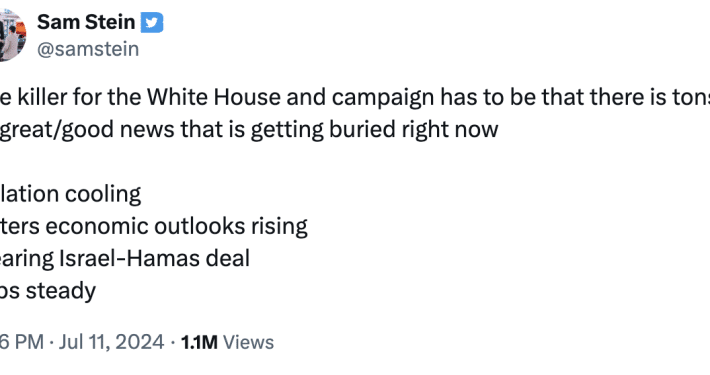This screenshot has width=710, height=375.
Task: Click the word "steady" in the tweet
Action: coord(61,291)
